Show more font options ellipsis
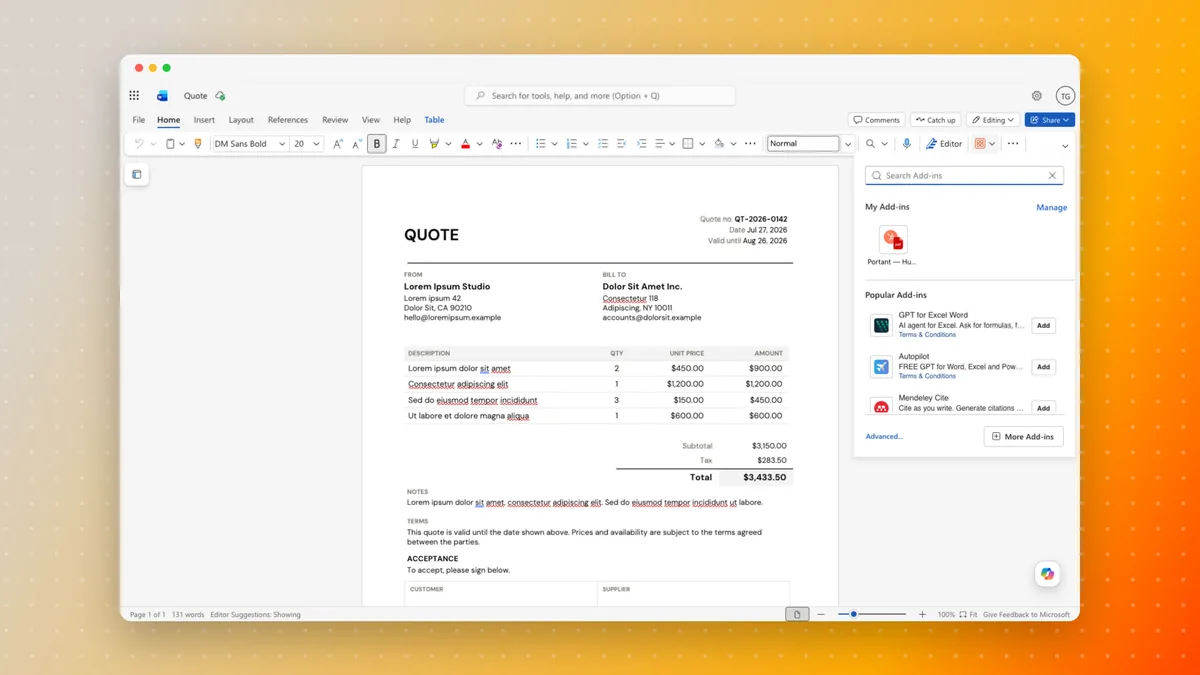This screenshot has height=675, width=1200. pyautogui.click(x=516, y=144)
